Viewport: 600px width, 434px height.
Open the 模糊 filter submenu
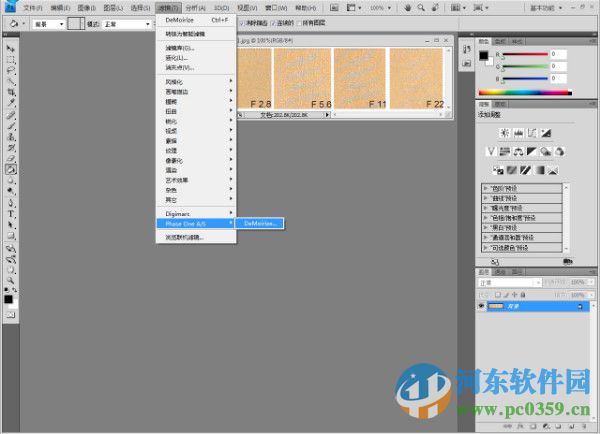(196, 101)
